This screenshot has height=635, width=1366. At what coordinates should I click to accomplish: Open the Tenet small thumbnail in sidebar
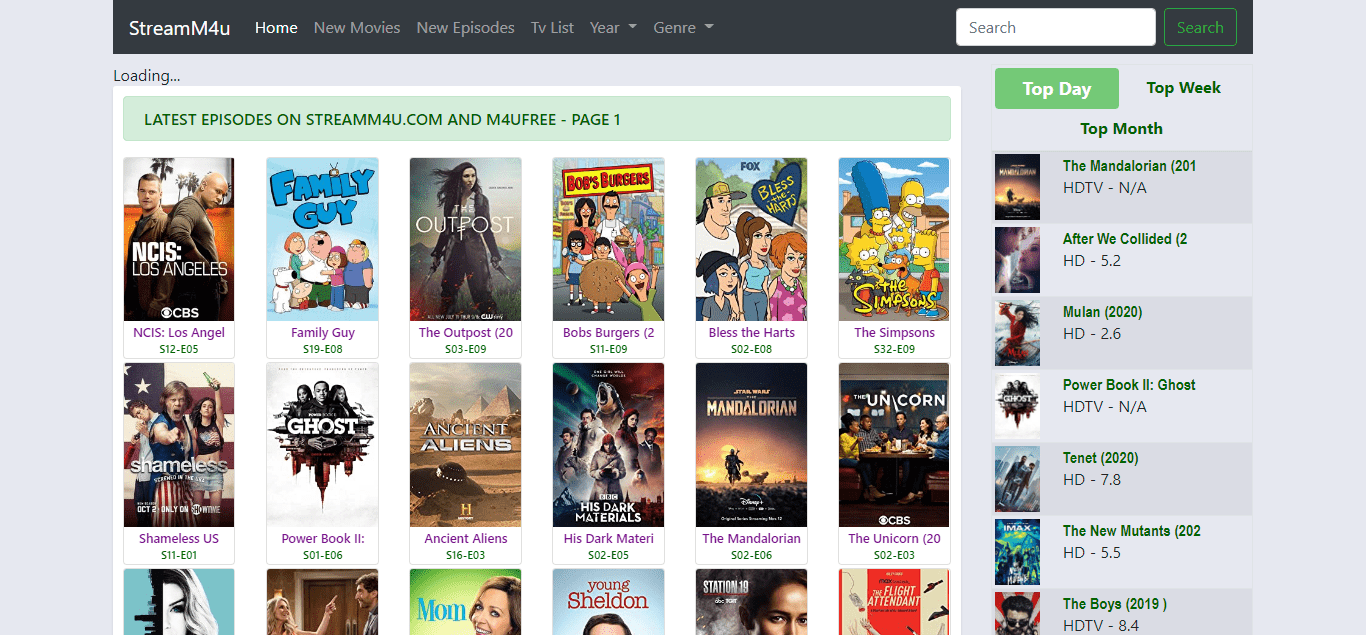pyautogui.click(x=1017, y=479)
